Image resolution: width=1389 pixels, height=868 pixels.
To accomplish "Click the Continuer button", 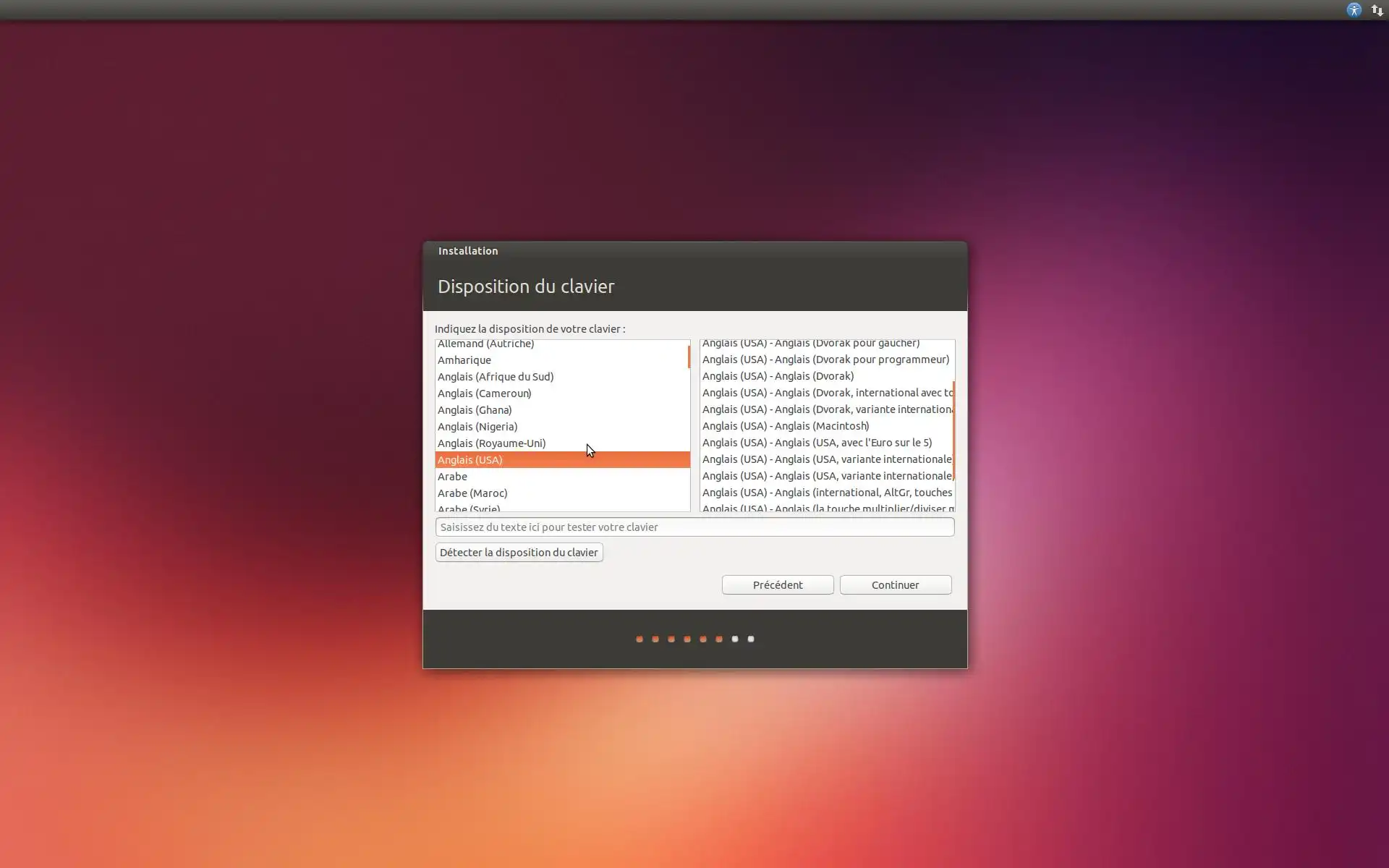I will 895,585.
